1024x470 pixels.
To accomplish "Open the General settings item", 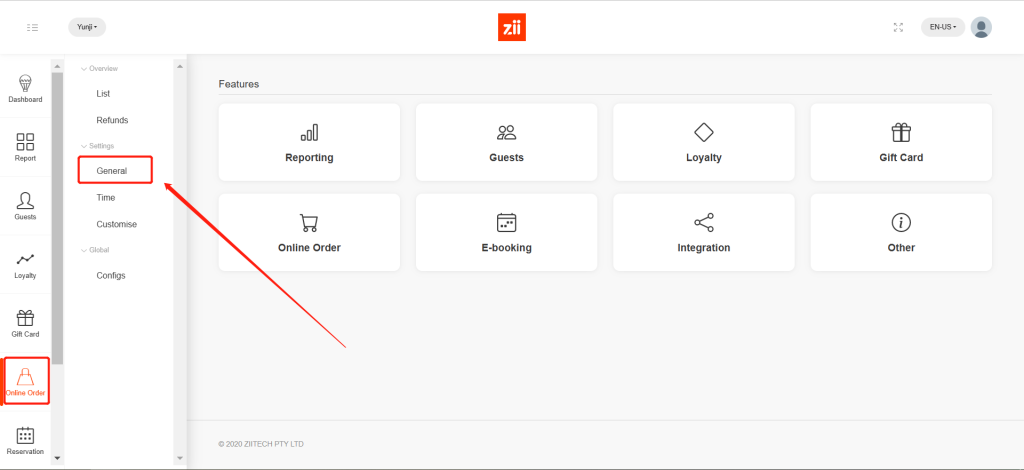I will point(112,171).
